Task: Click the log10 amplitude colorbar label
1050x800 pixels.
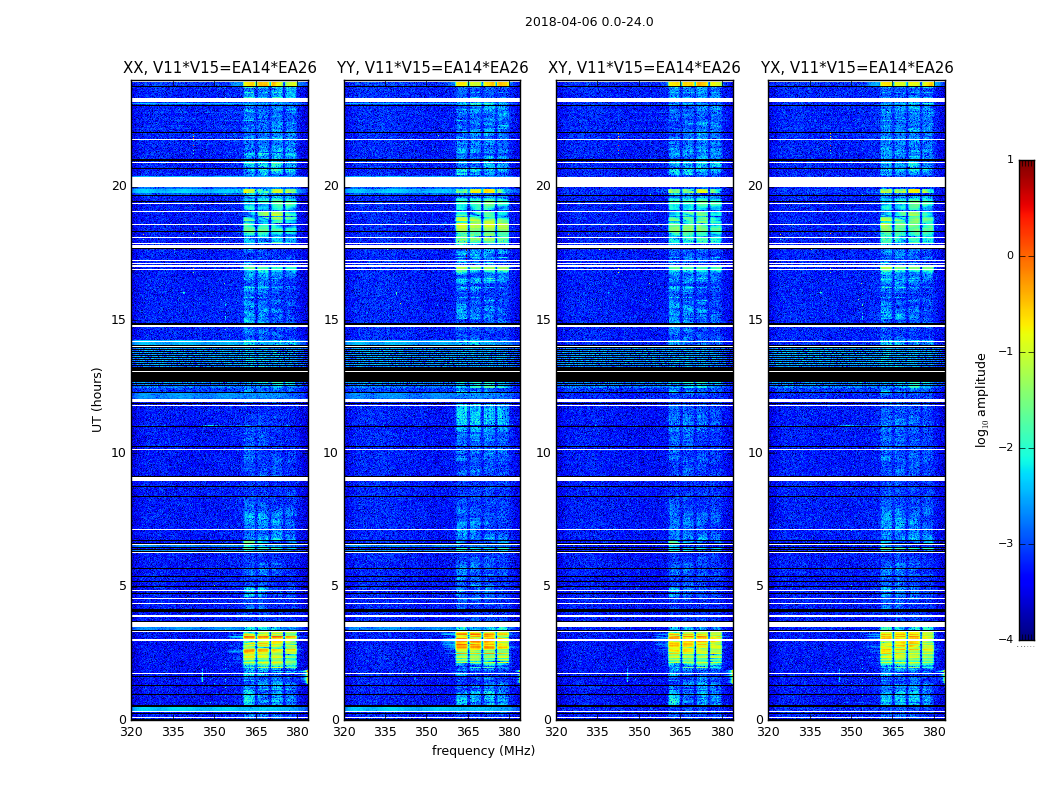Action: point(981,400)
